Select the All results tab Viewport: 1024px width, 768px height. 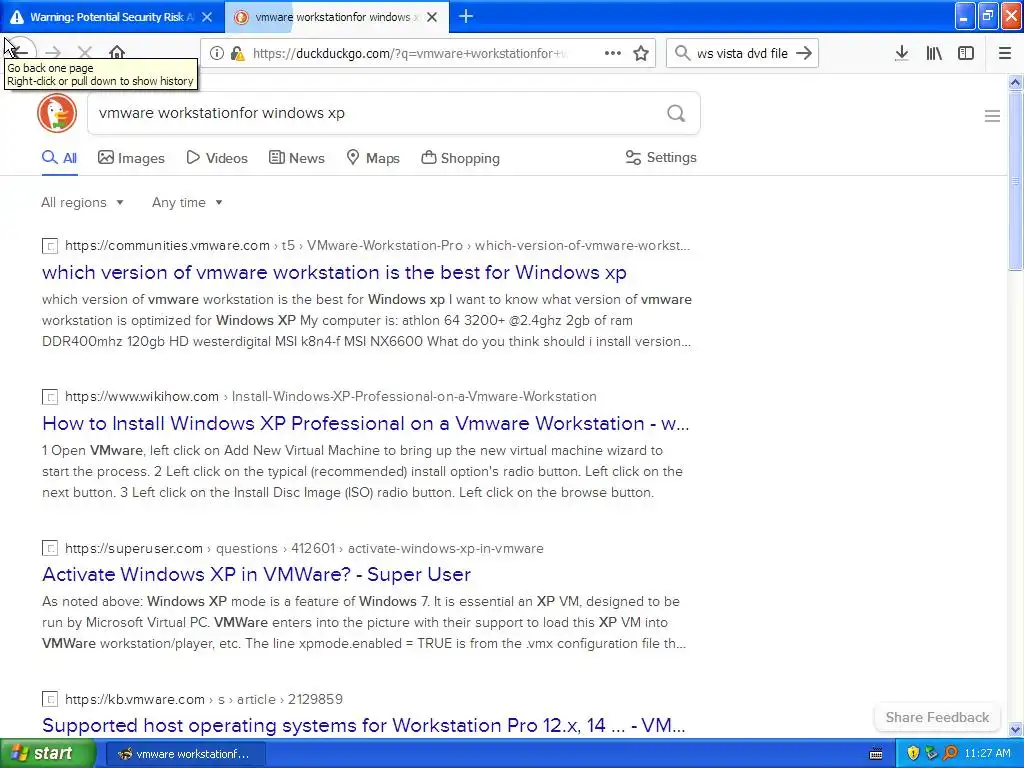coord(59,158)
